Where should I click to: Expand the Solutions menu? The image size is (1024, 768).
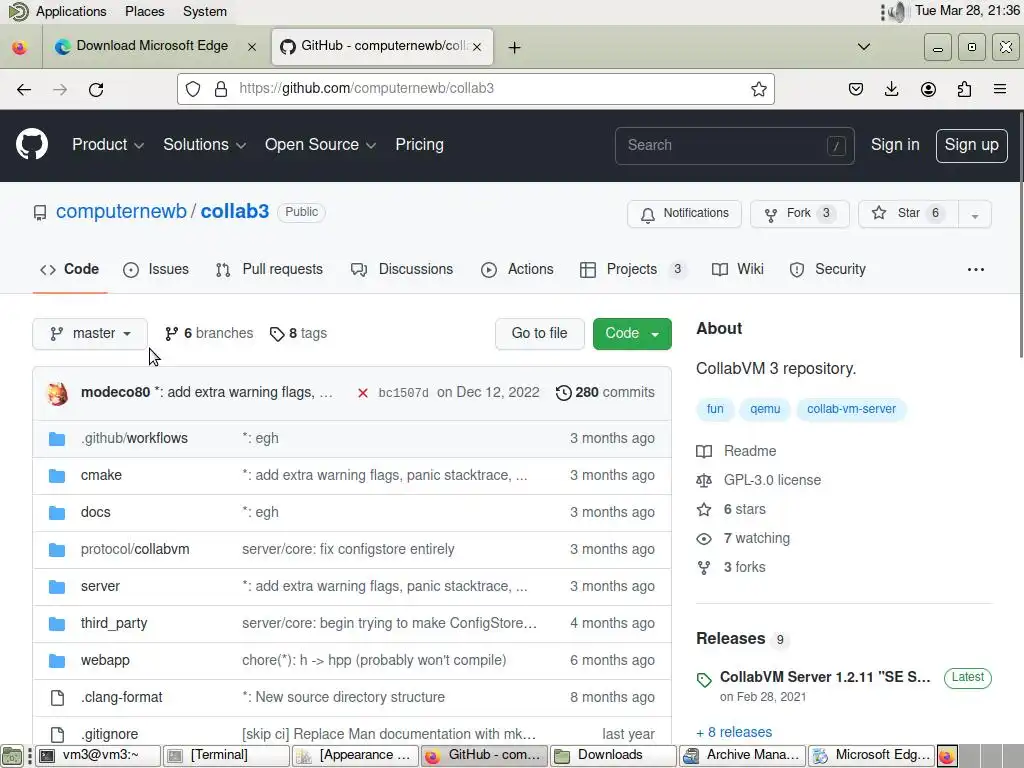coord(204,145)
